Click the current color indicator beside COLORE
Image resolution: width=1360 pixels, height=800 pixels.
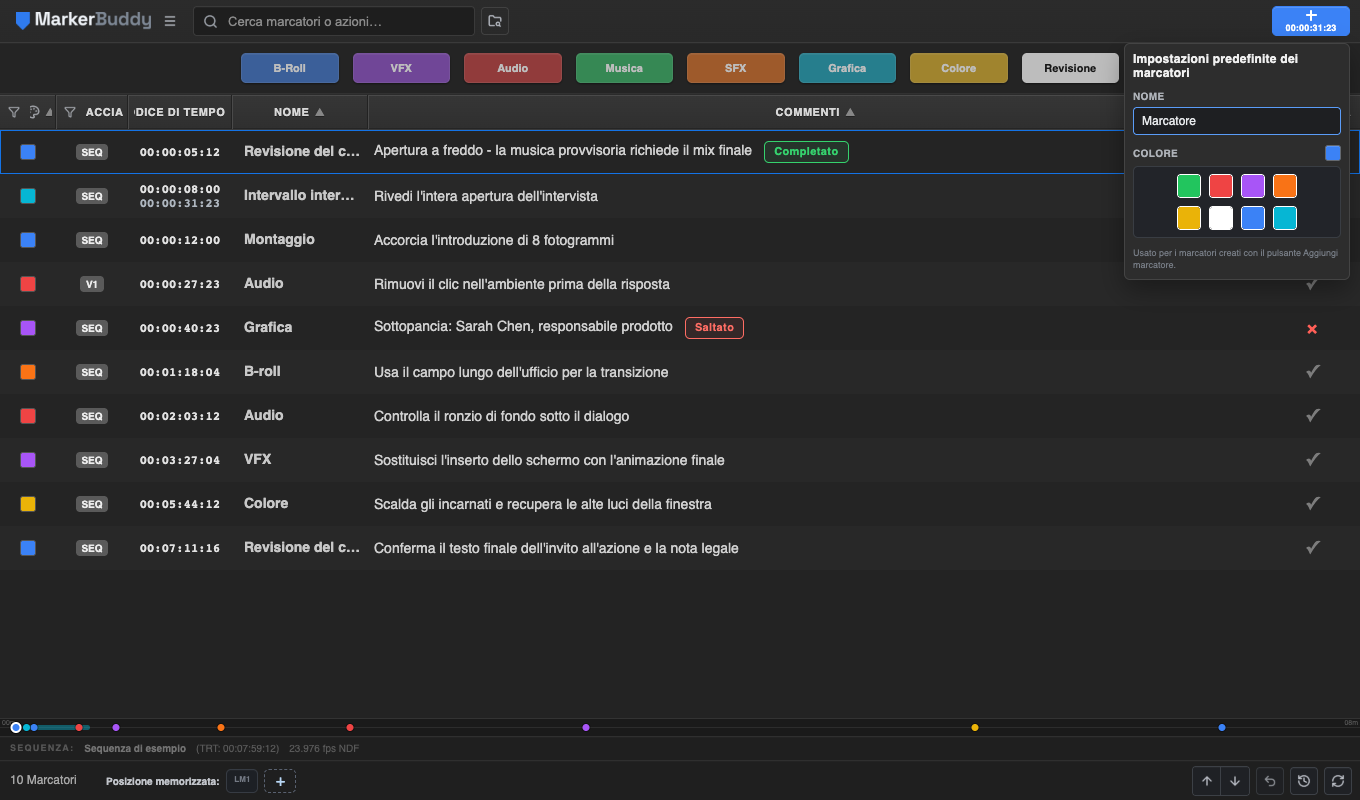tap(1333, 153)
